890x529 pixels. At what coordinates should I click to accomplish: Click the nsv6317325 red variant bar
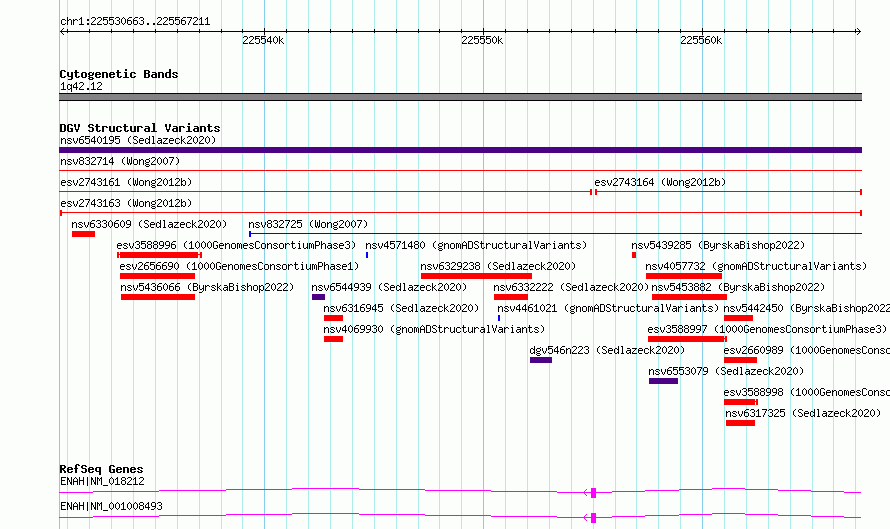740,423
